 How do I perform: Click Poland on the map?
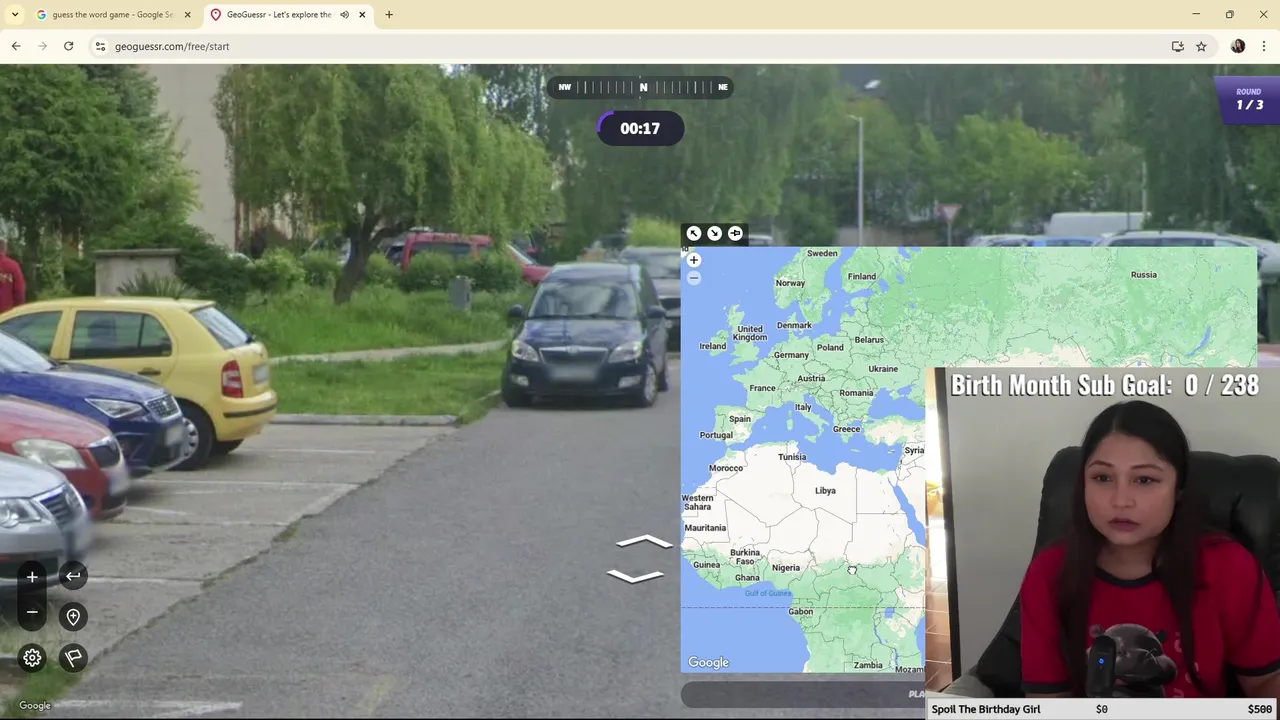pos(830,347)
